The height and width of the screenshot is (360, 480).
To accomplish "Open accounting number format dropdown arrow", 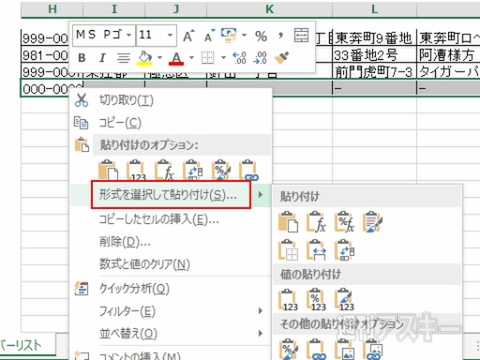I will pos(244,35).
